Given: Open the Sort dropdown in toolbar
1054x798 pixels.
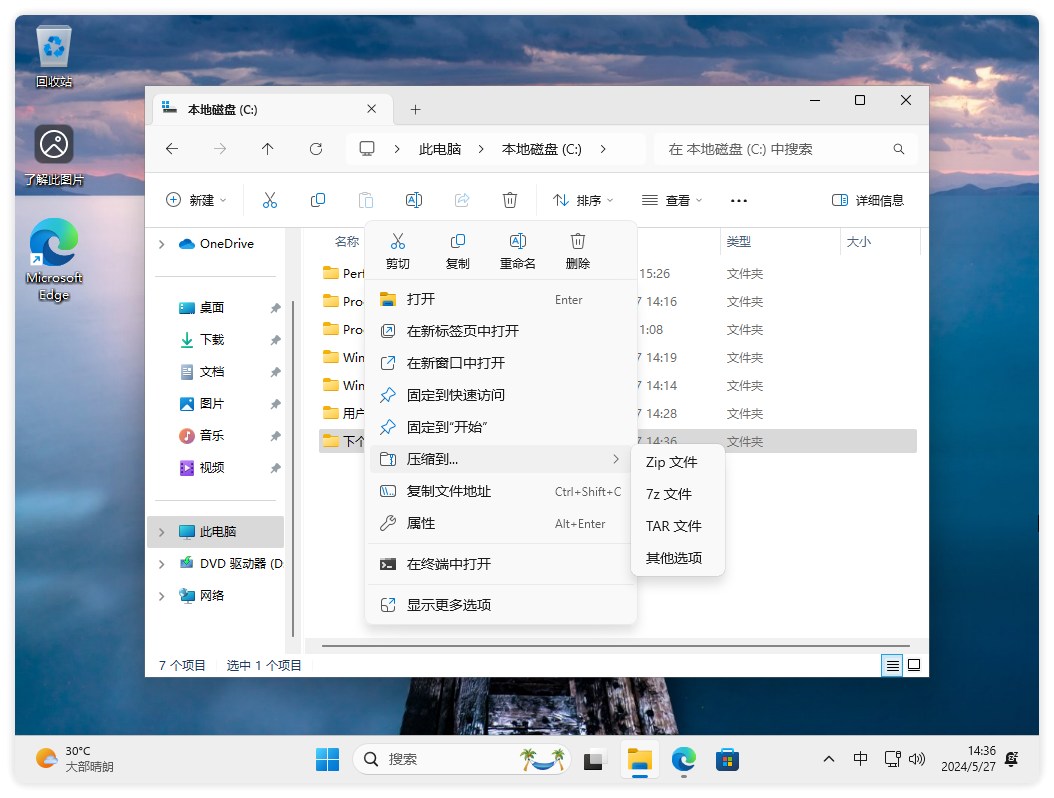Looking at the screenshot, I should click(x=583, y=200).
